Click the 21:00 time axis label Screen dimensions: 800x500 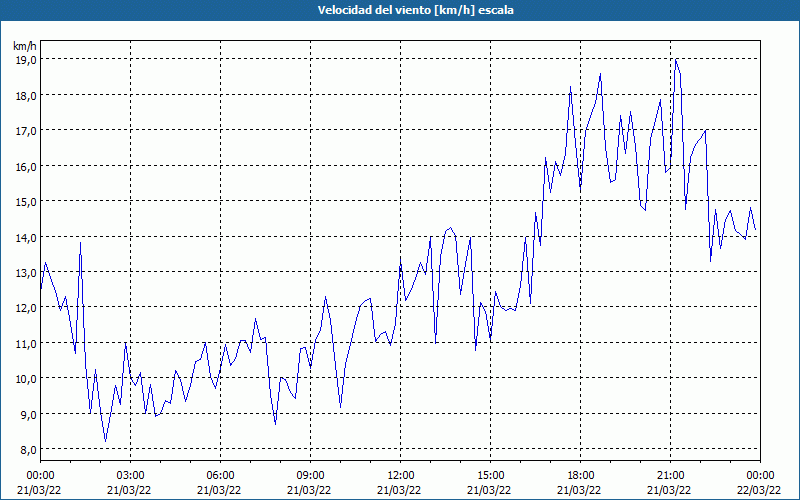click(x=670, y=476)
